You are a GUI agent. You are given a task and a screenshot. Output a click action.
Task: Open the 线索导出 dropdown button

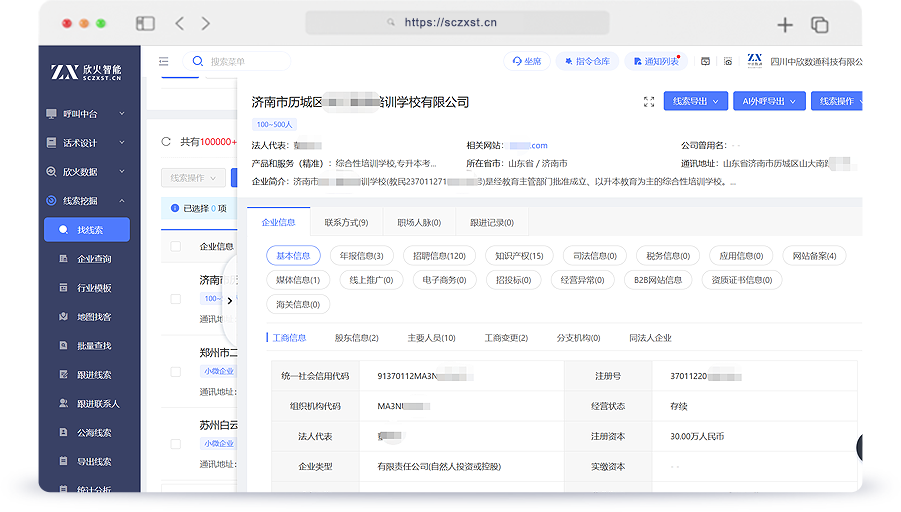coord(696,102)
